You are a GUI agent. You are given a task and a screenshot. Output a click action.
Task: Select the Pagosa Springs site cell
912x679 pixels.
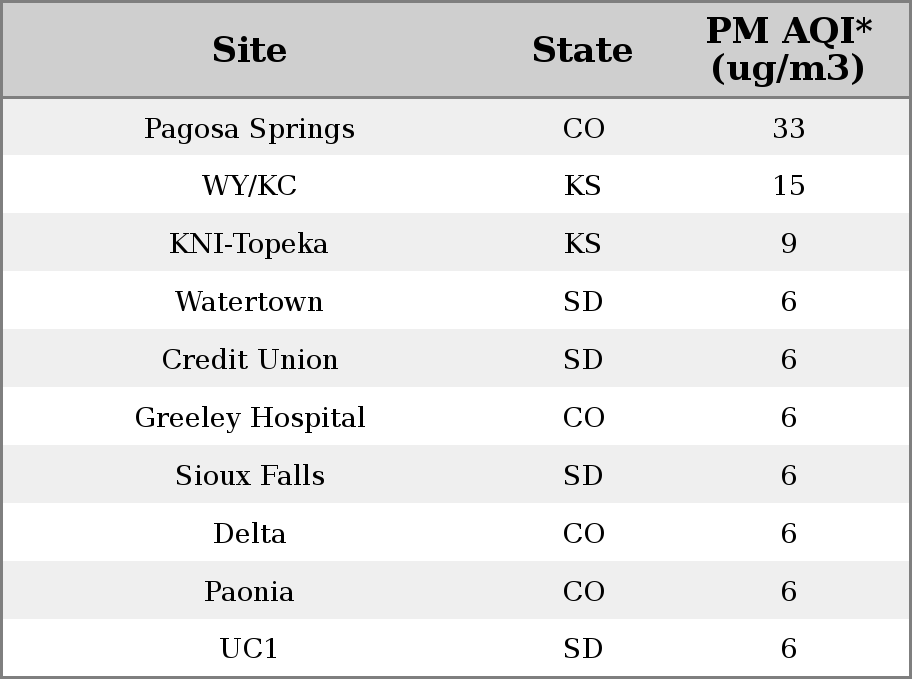250,128
